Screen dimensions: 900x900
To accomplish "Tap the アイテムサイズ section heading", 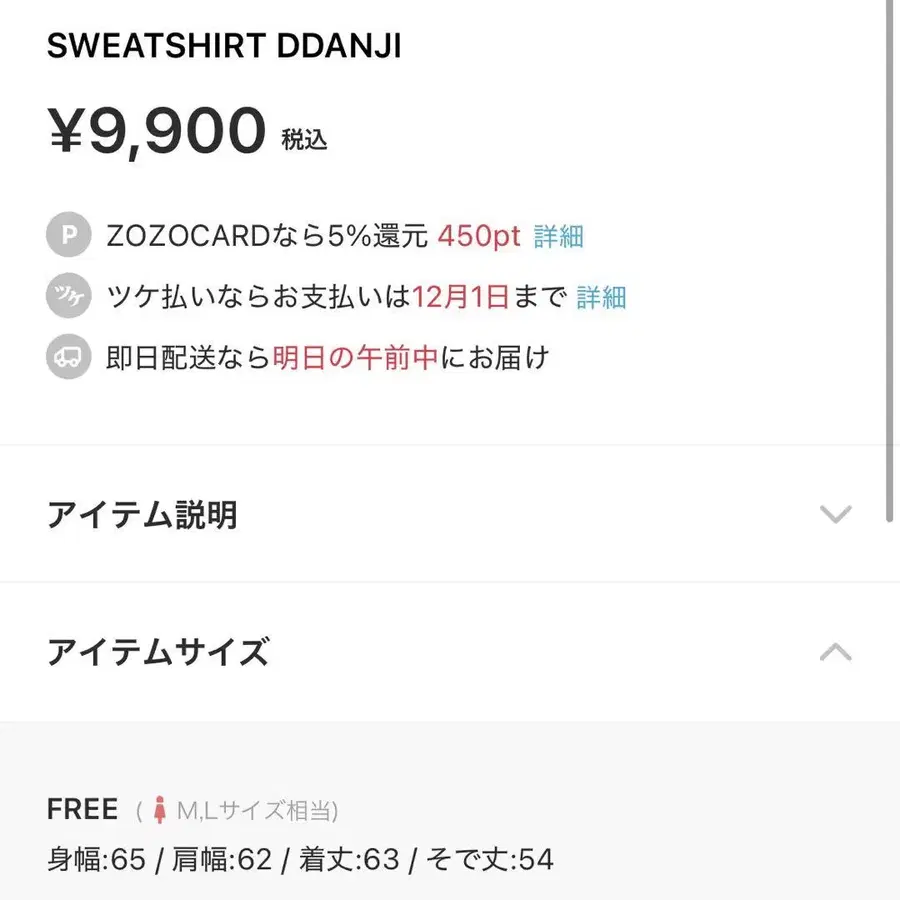I will tap(158, 652).
